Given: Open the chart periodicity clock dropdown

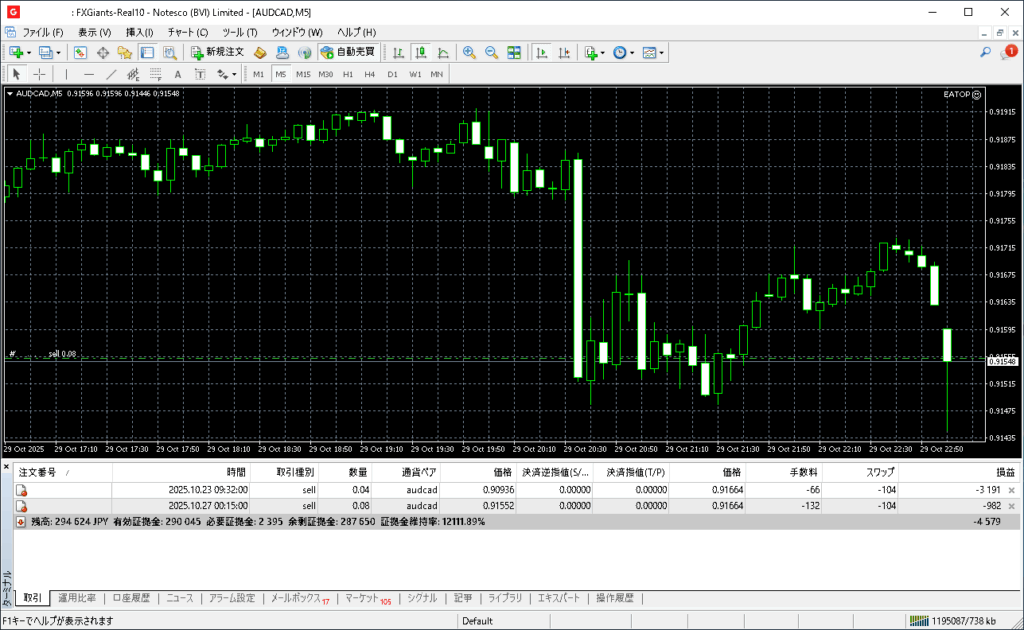Looking at the screenshot, I should 623,52.
